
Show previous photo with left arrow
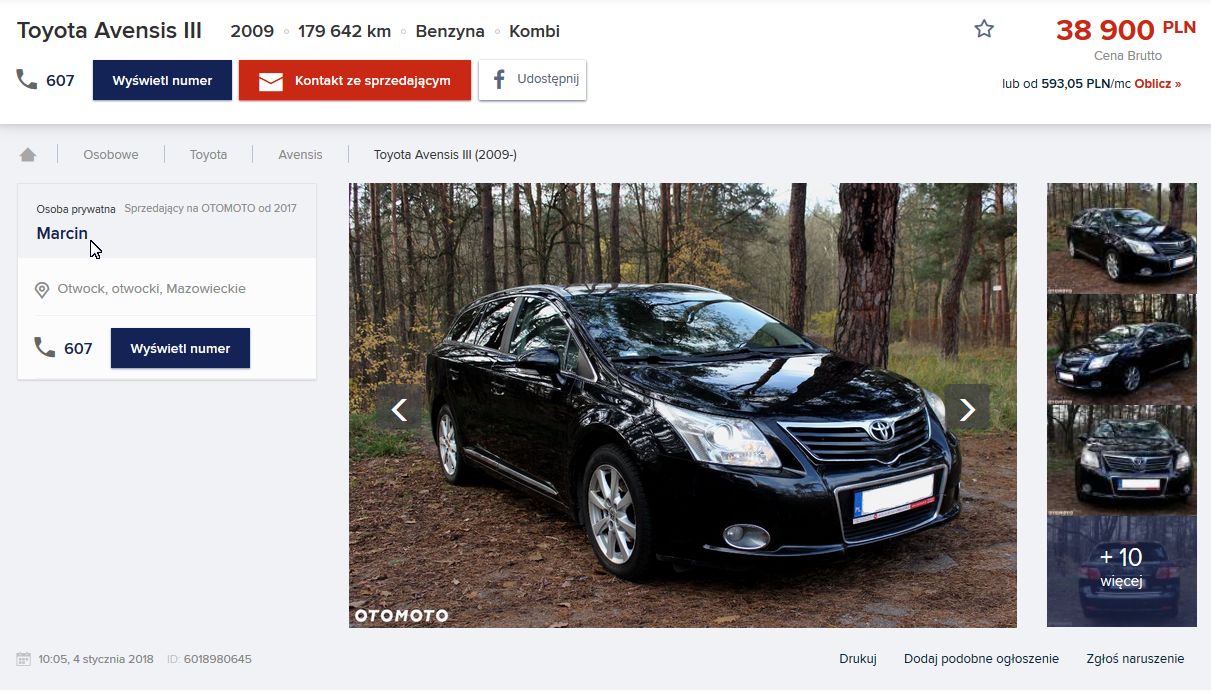[x=399, y=408]
